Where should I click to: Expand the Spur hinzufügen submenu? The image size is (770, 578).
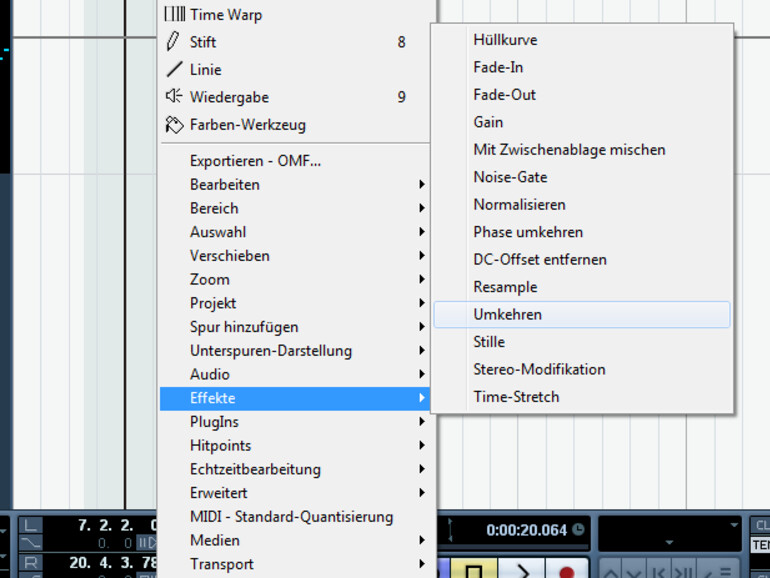click(295, 327)
